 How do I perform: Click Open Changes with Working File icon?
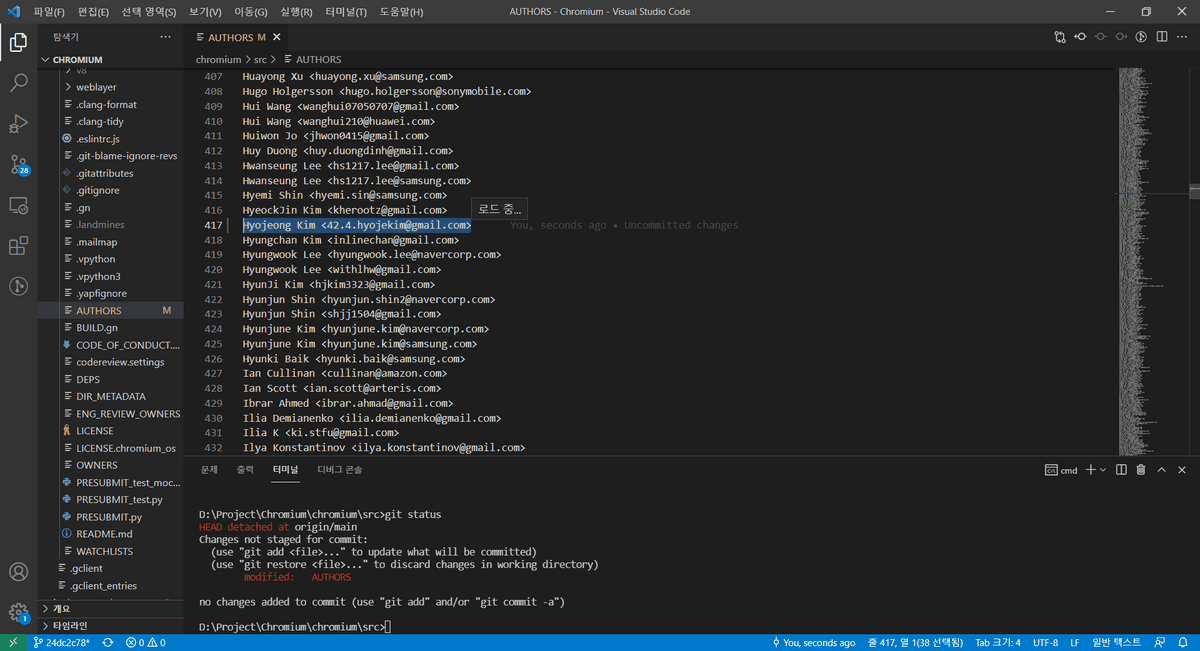[x=1100, y=37]
